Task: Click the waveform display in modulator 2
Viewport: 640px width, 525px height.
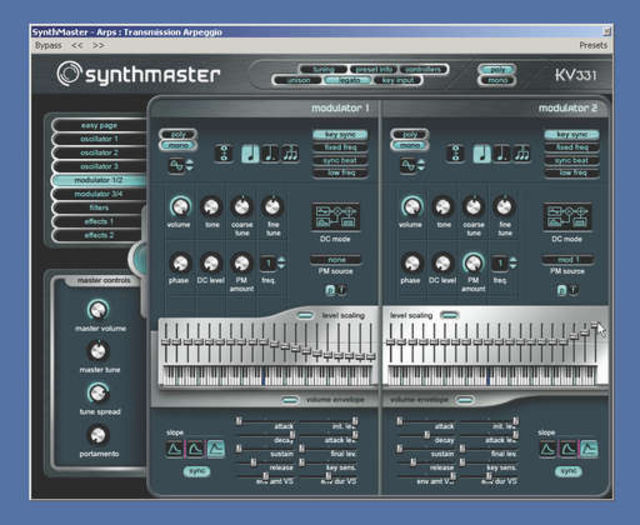Action: coord(408,165)
